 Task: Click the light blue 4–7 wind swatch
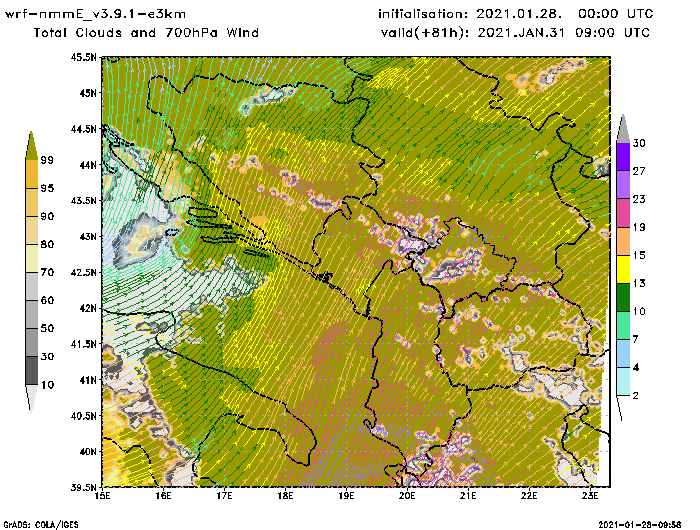(623, 354)
